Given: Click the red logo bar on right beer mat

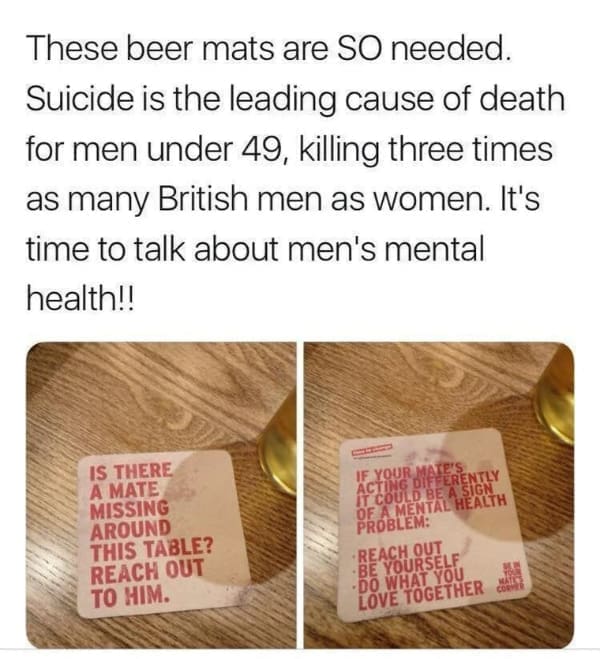Looking at the screenshot, I should 372,450.
